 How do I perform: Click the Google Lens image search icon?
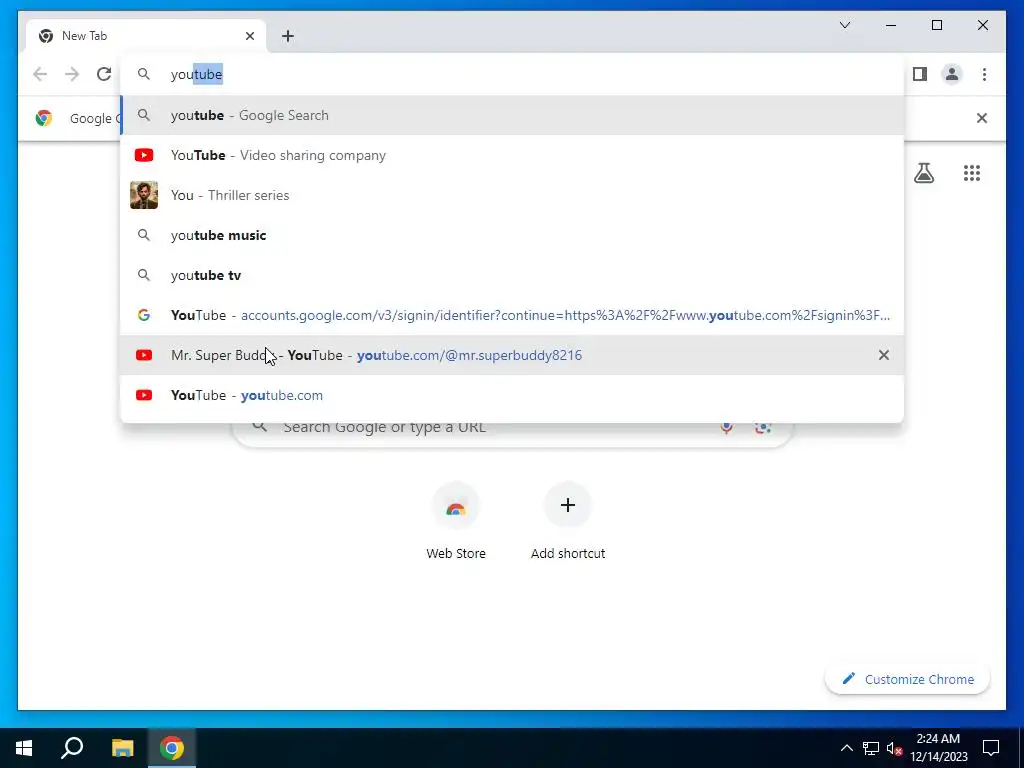point(763,428)
